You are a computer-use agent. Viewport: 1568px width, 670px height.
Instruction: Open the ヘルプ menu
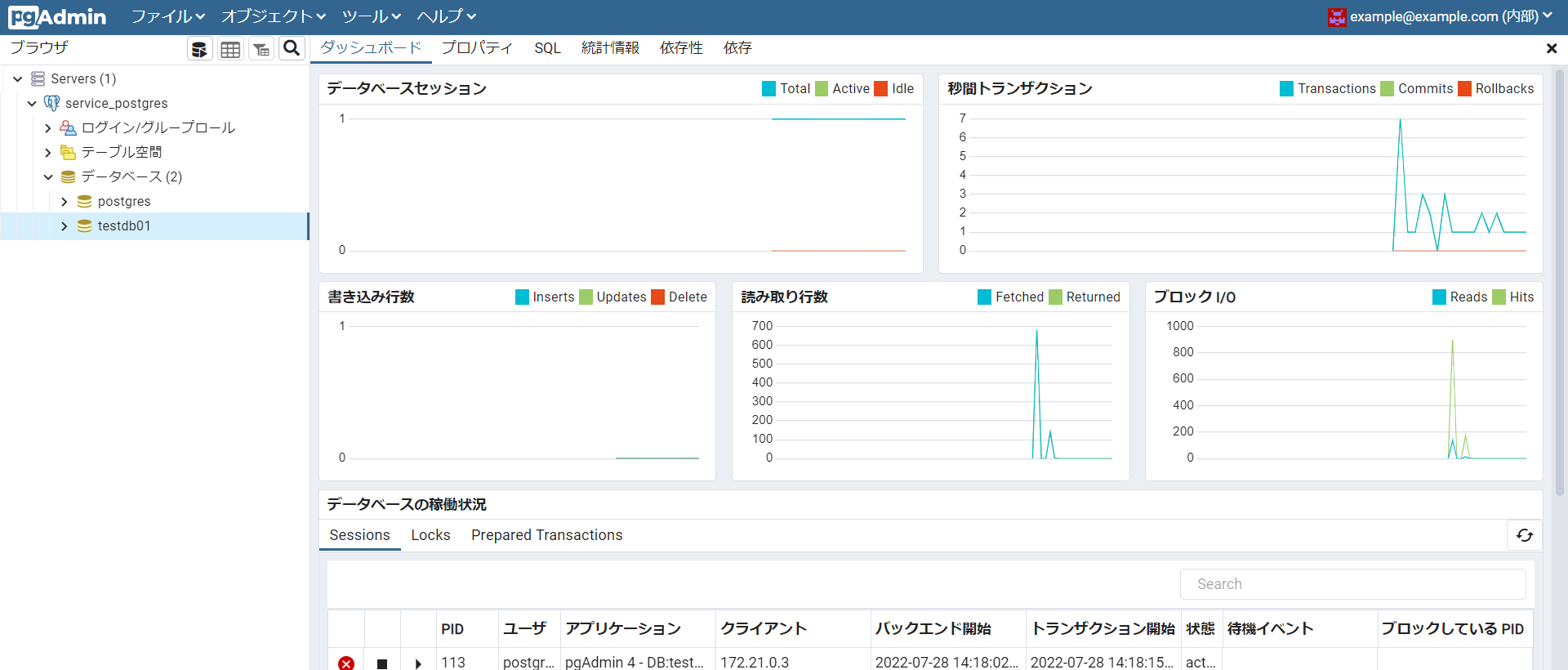coord(447,16)
